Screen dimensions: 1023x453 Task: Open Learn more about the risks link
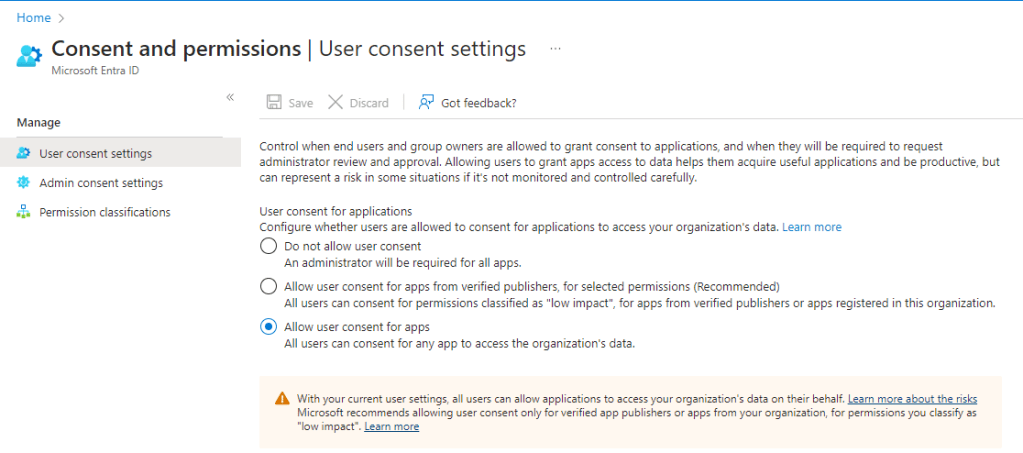912,398
